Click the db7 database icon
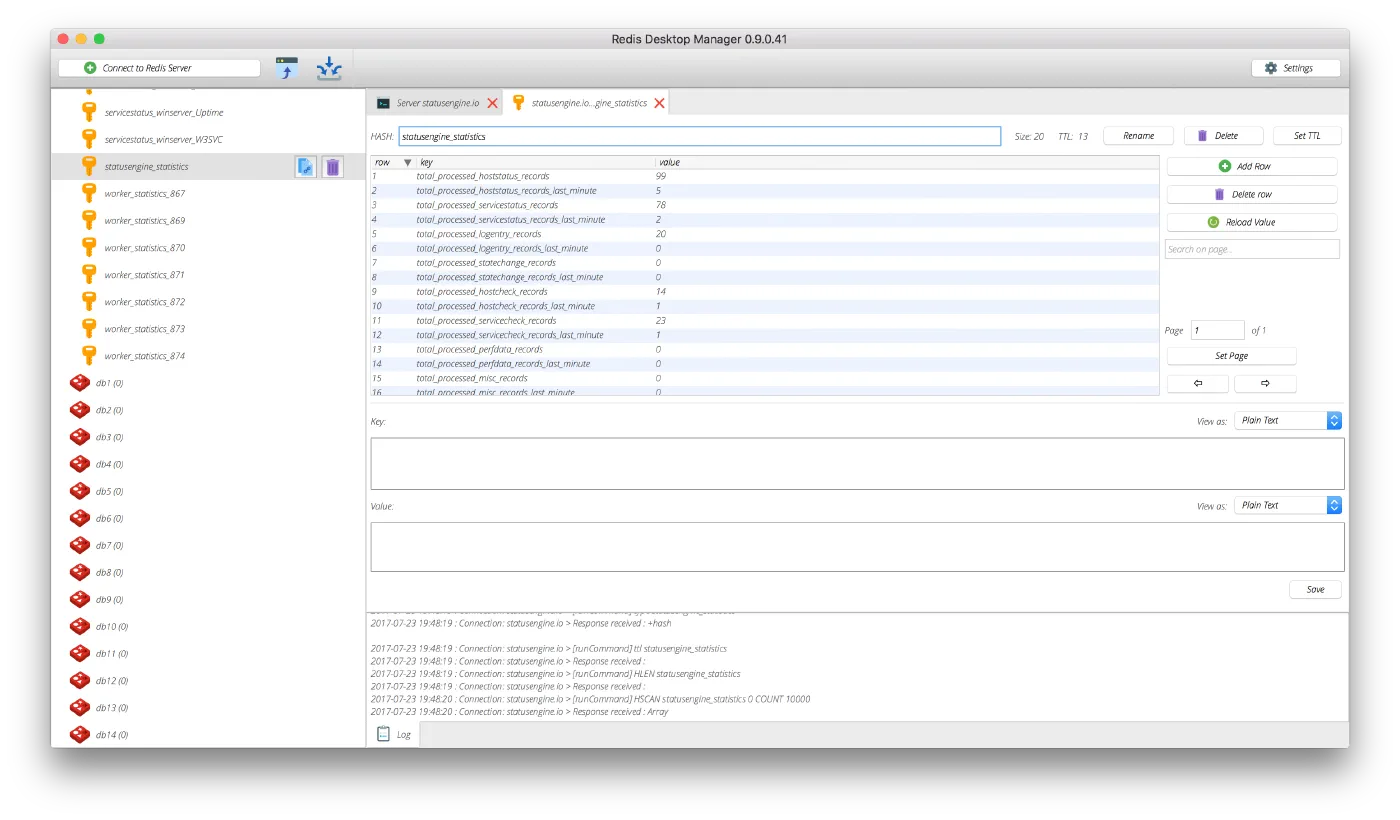Image resolution: width=1400 pixels, height=820 pixels. pos(79,544)
